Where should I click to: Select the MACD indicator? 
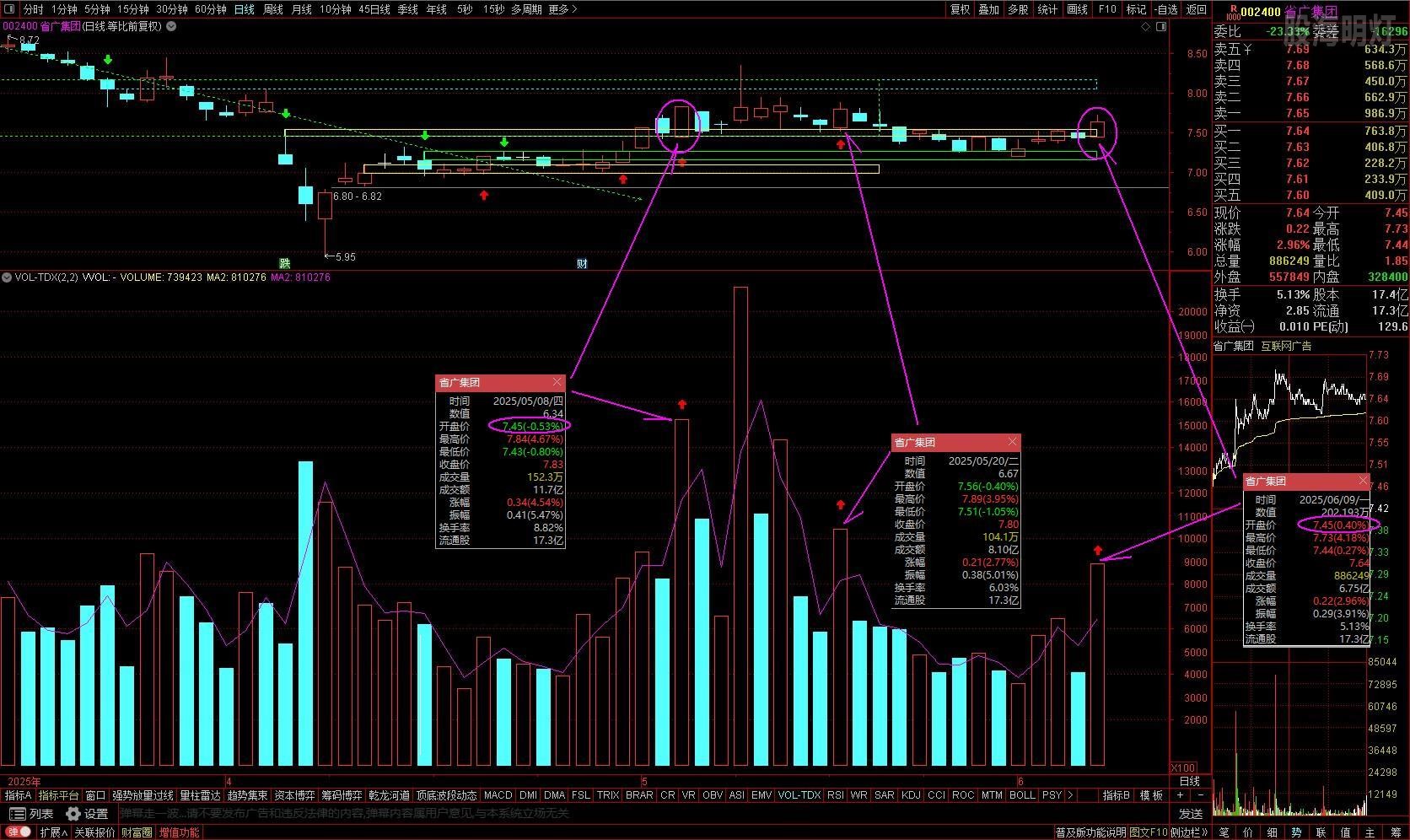click(x=498, y=795)
